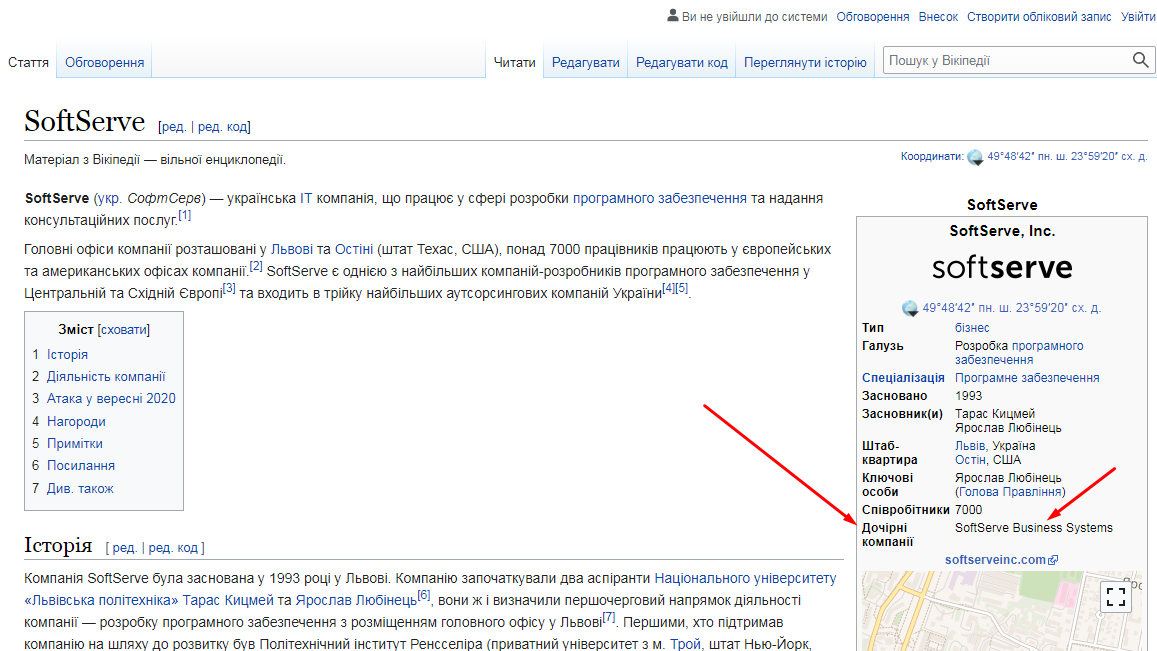
Task: Open the user talk link Обговорення in top bar
Action: (x=873, y=16)
